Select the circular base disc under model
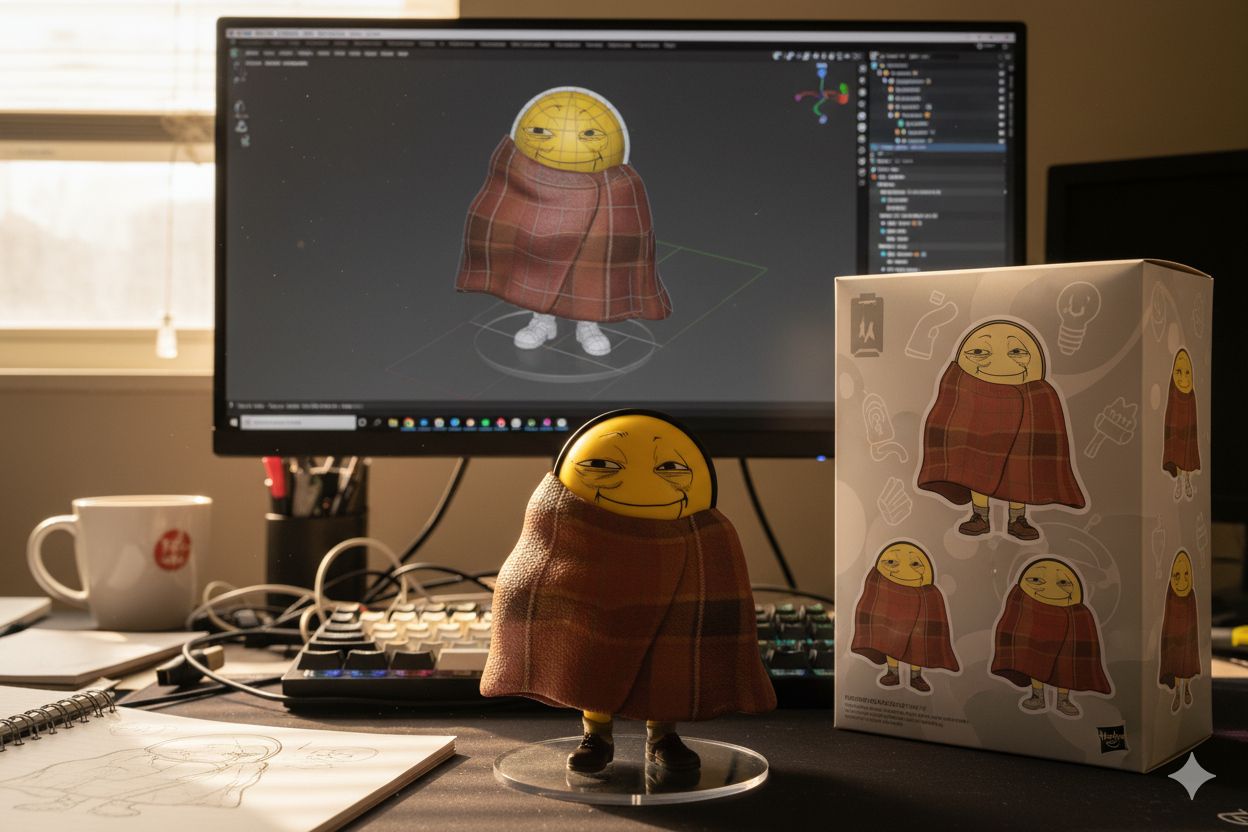 tap(566, 348)
